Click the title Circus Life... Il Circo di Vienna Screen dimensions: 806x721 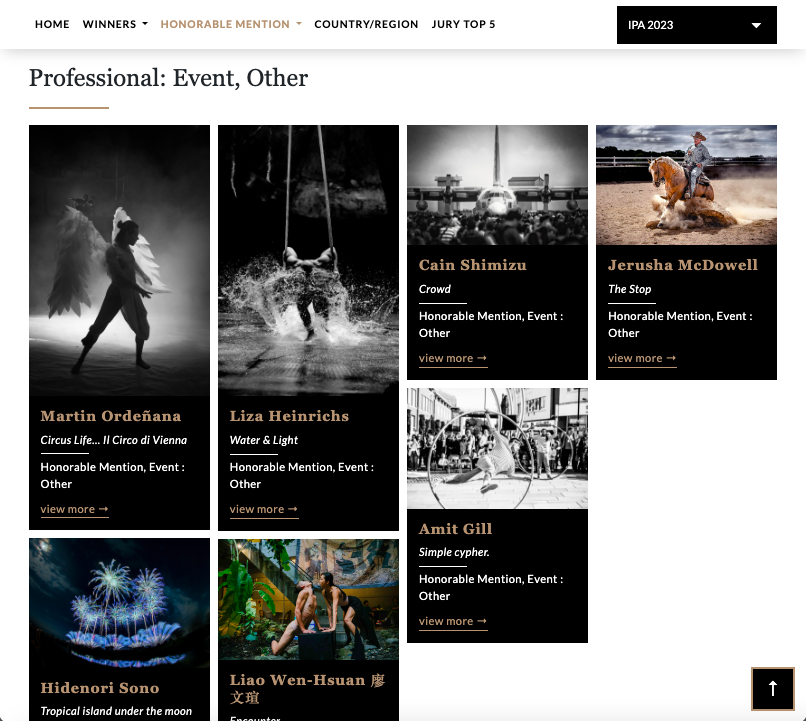[114, 440]
